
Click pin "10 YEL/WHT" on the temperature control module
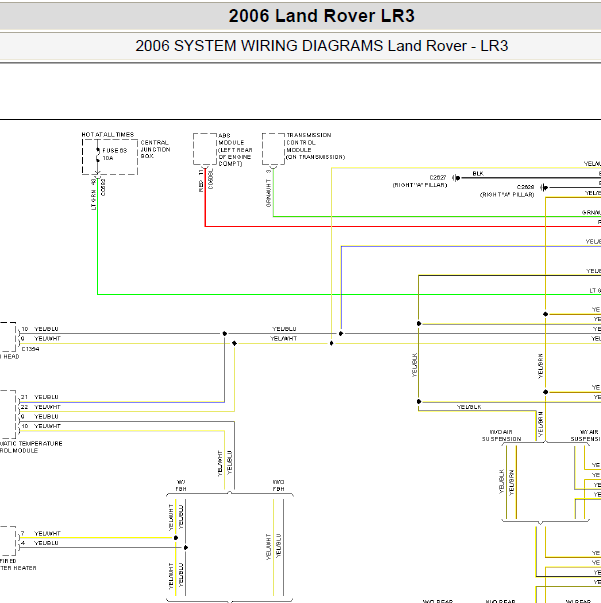click(x=41, y=426)
